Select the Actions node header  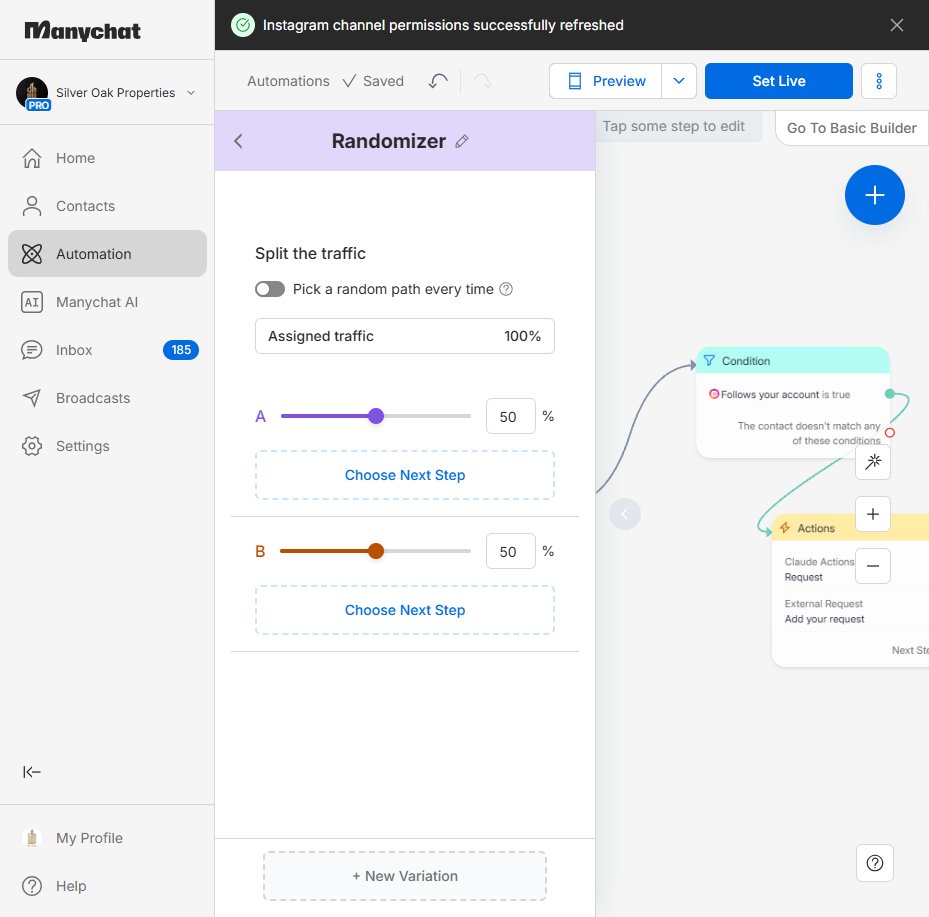(x=850, y=527)
